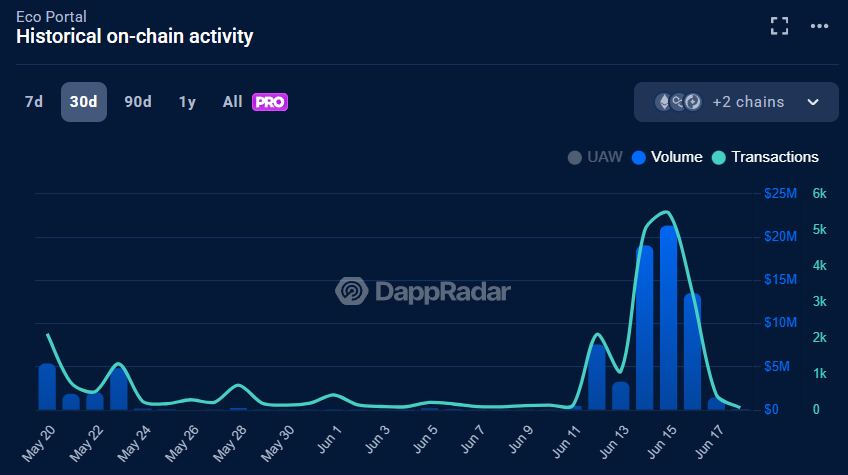This screenshot has height=475, width=848.
Task: Select the May 20 volume bar
Action: click(x=47, y=387)
